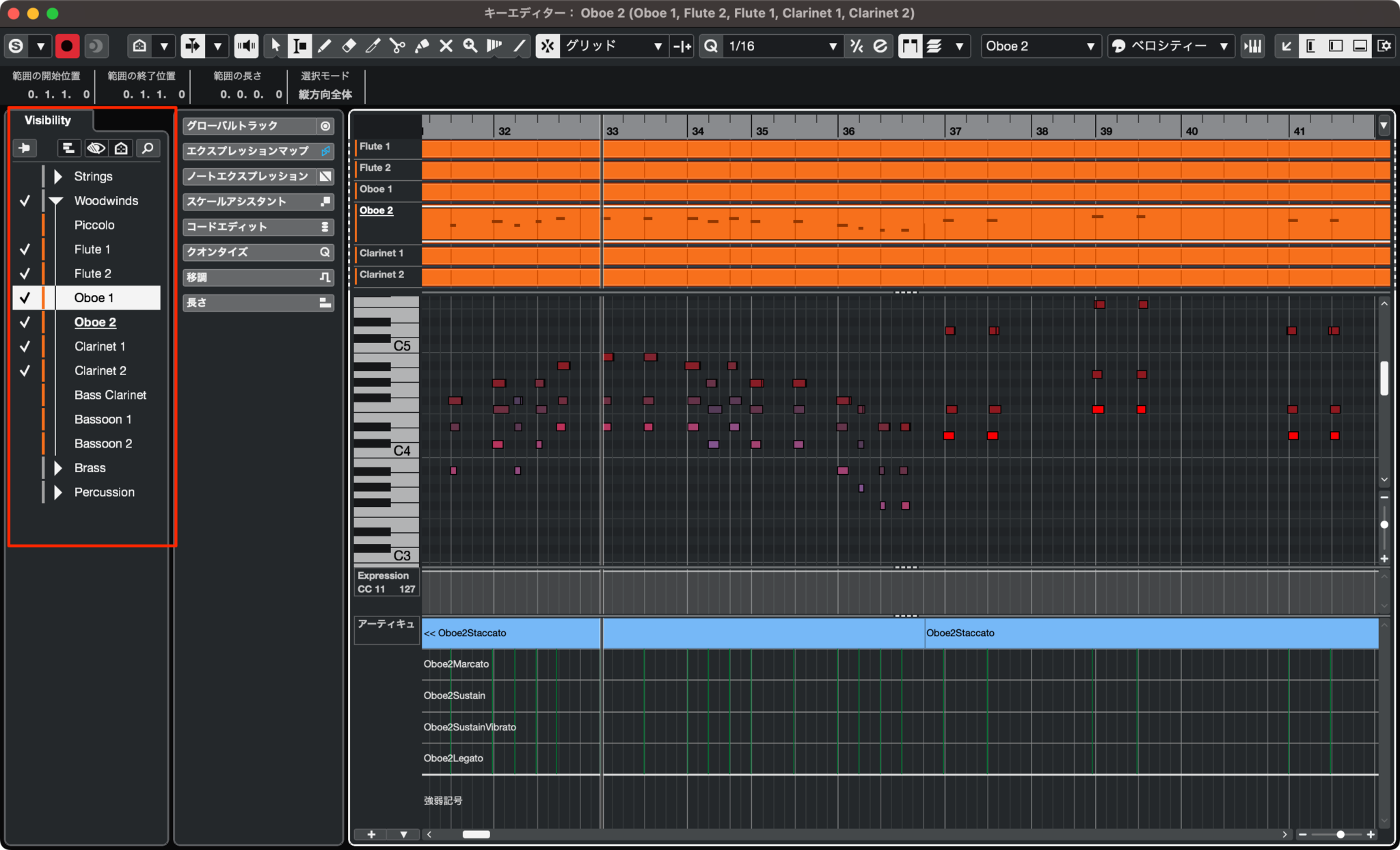1400x850 pixels.
Task: Toggle Acoustic Feedback speaker icon
Action: (246, 46)
